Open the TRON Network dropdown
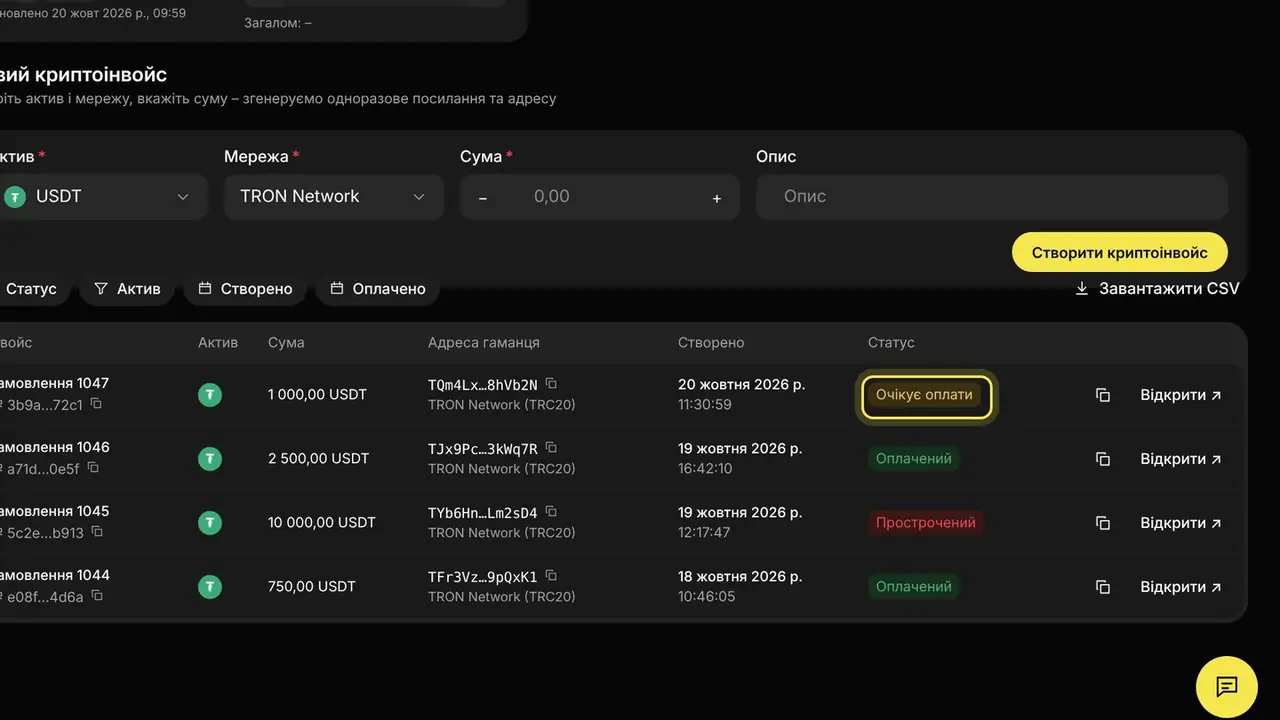 pos(334,197)
